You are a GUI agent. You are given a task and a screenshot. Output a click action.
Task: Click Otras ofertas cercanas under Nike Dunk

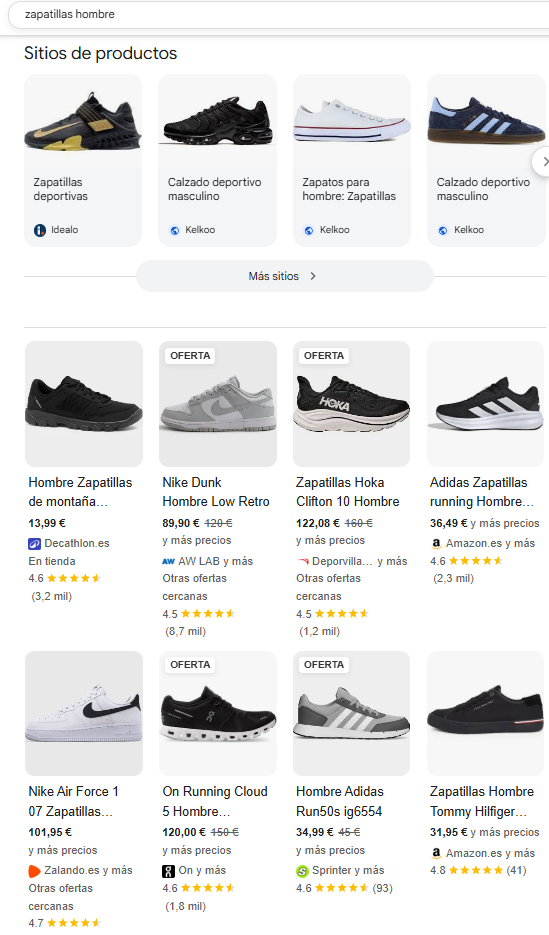coord(194,587)
